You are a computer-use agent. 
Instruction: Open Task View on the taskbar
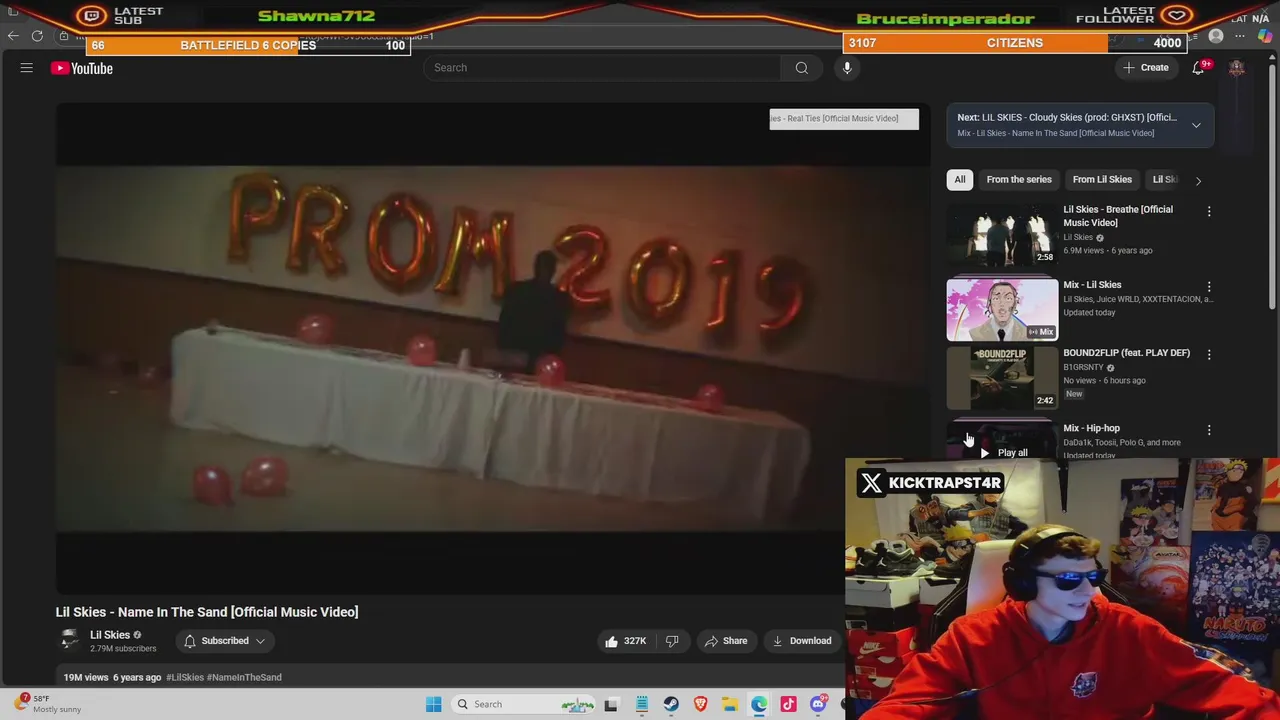(x=611, y=704)
